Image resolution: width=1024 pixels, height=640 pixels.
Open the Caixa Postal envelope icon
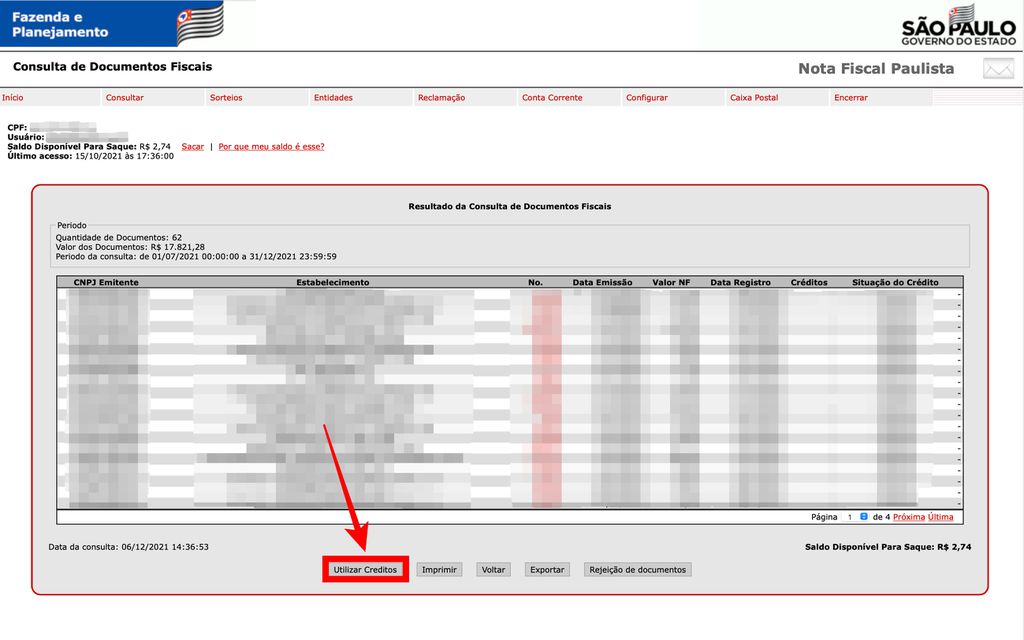click(999, 69)
